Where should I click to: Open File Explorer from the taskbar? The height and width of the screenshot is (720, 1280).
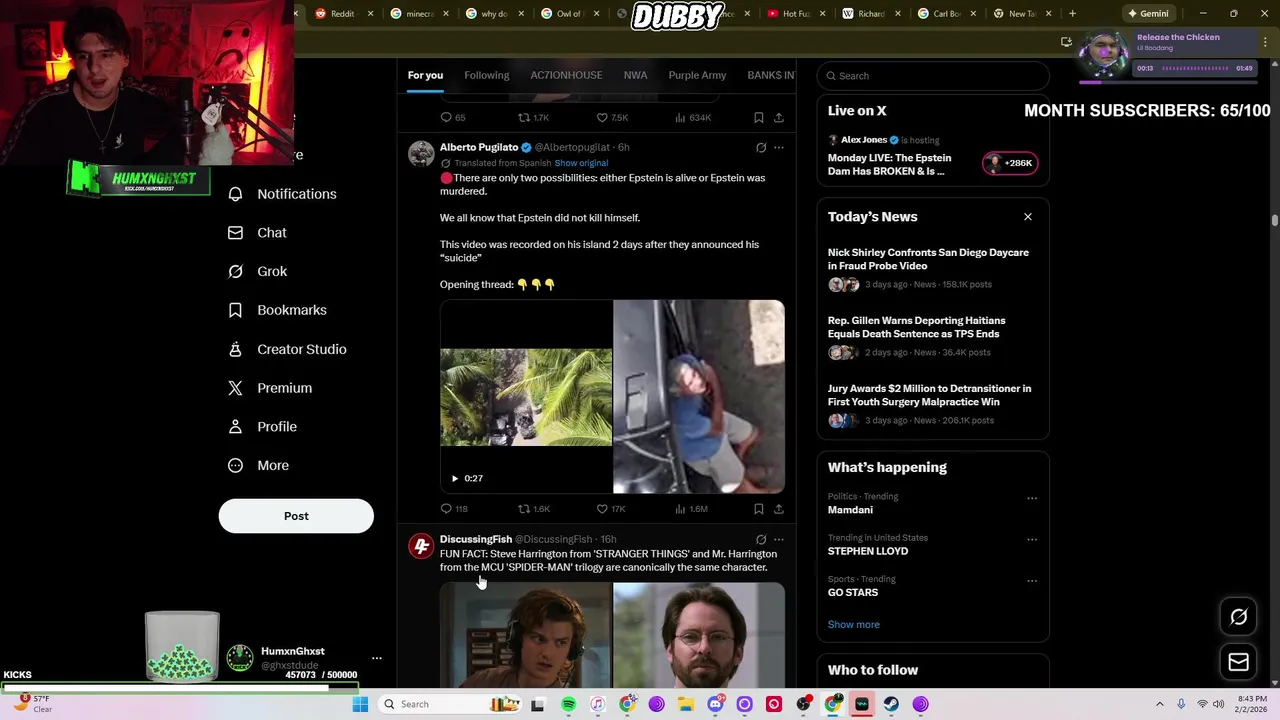[686, 704]
